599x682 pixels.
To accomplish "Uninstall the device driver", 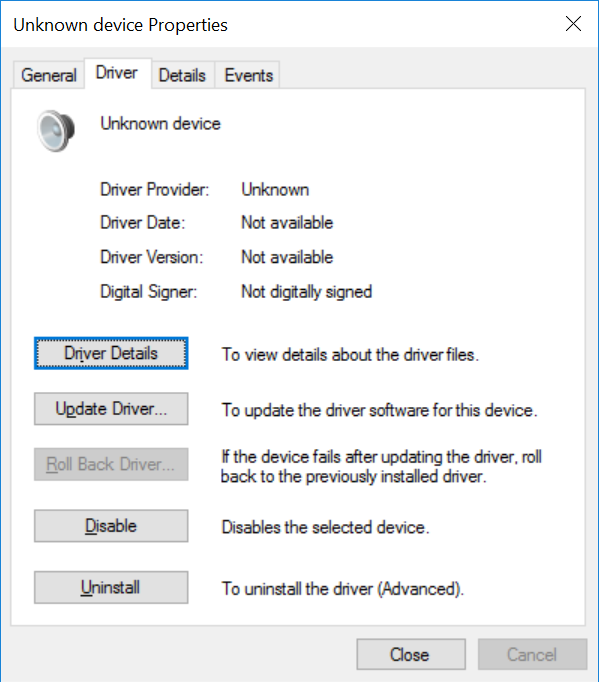I will 111,587.
